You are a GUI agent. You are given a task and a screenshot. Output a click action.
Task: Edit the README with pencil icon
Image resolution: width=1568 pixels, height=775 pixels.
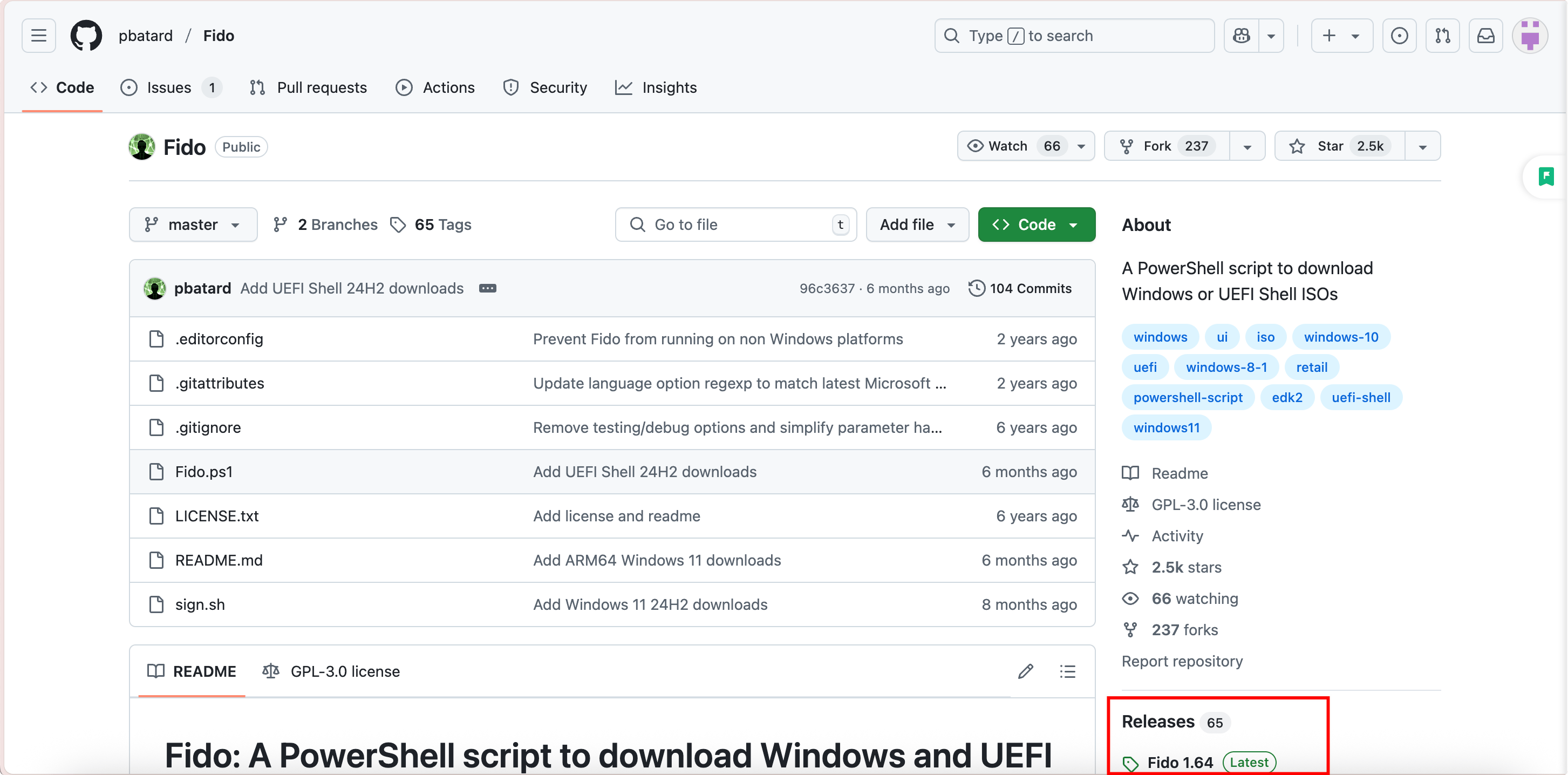(1026, 671)
